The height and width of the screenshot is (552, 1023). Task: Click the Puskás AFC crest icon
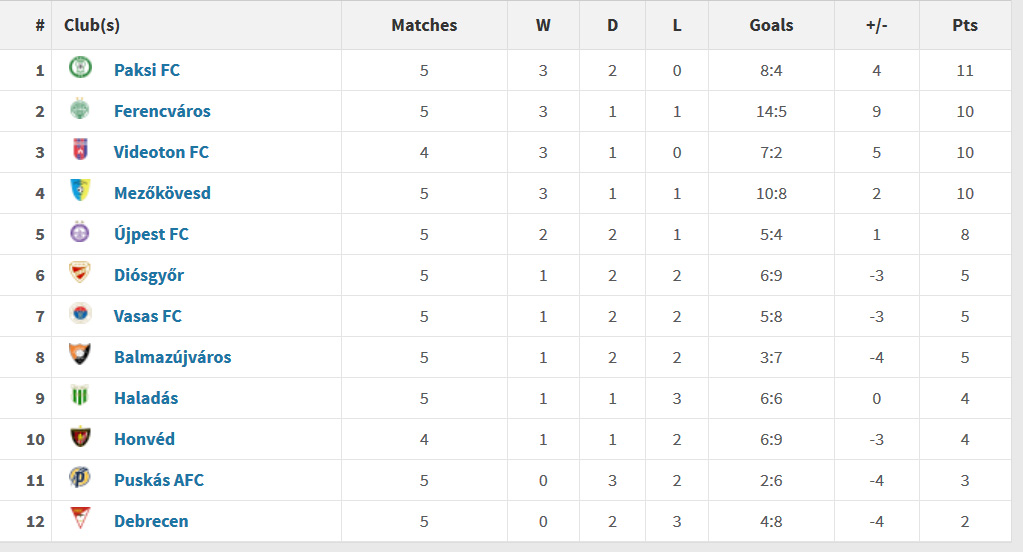coord(80,478)
